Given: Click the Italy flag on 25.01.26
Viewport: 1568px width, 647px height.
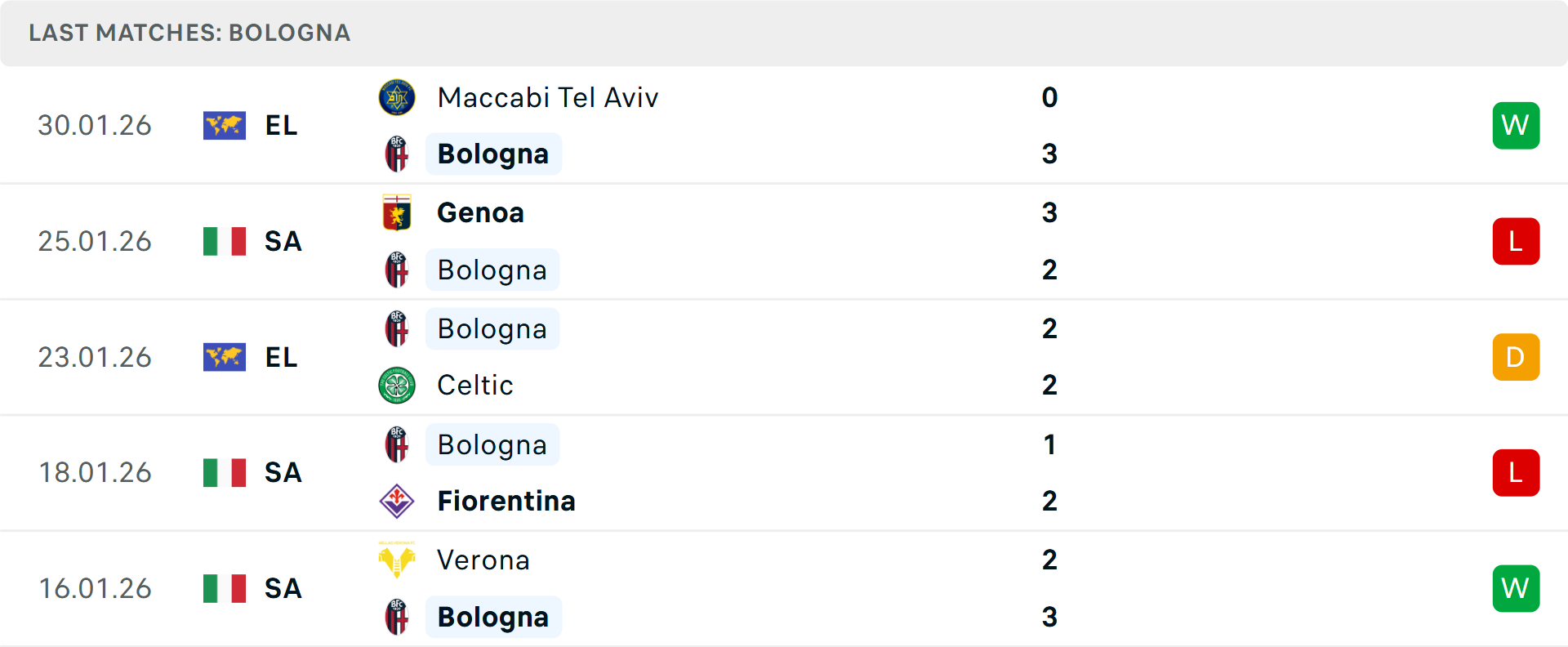Looking at the screenshot, I should pos(225,242).
